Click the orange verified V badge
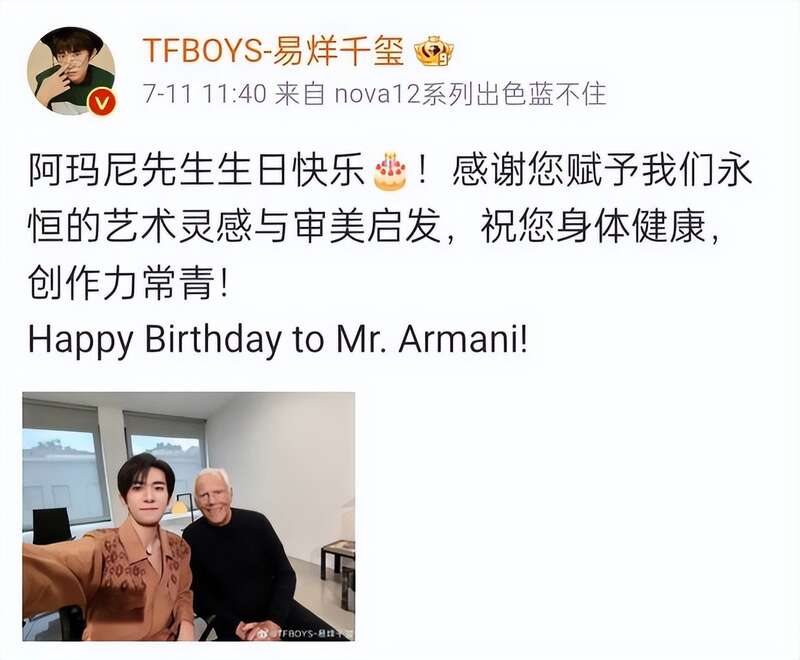 (102, 104)
